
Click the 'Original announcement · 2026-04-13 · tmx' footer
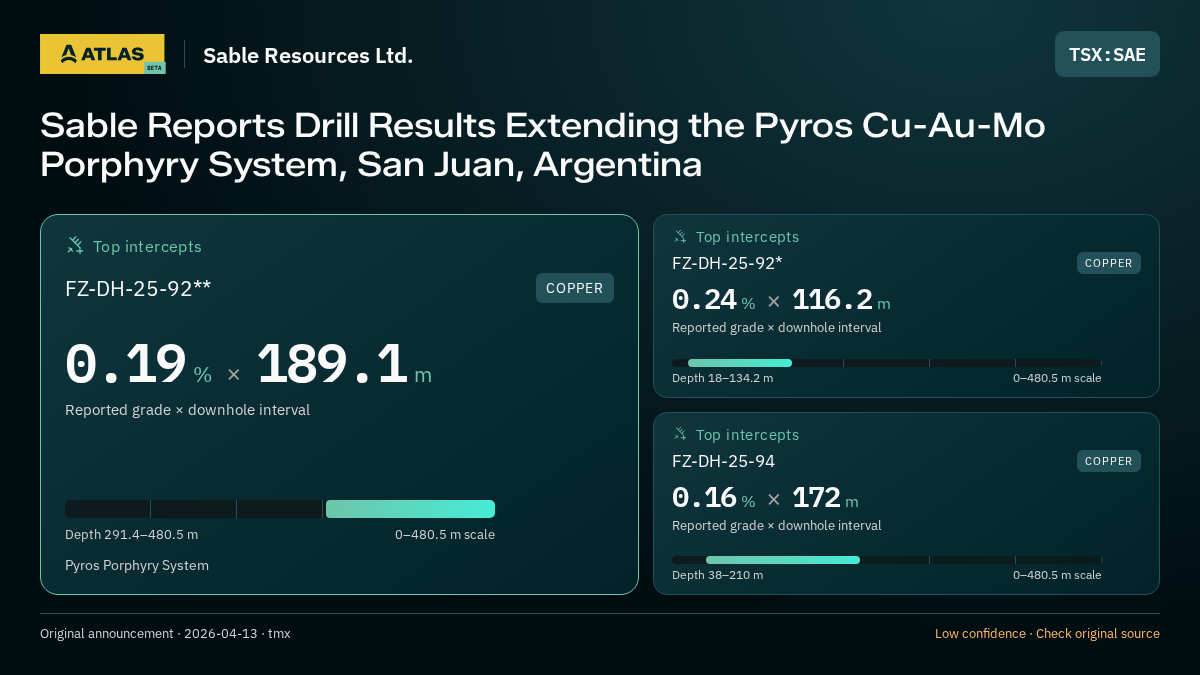coord(165,634)
